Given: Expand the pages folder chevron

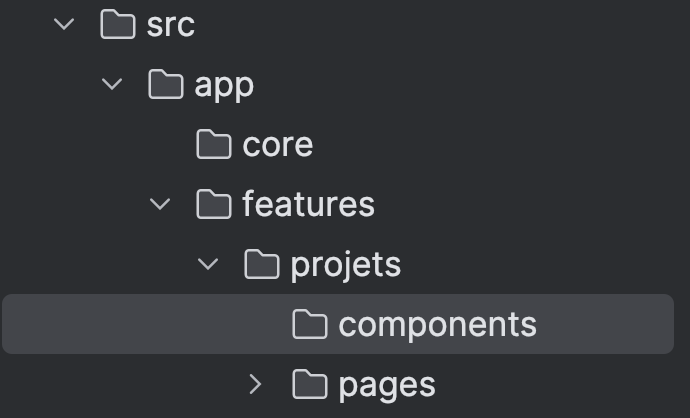Looking at the screenshot, I should tap(256, 384).
